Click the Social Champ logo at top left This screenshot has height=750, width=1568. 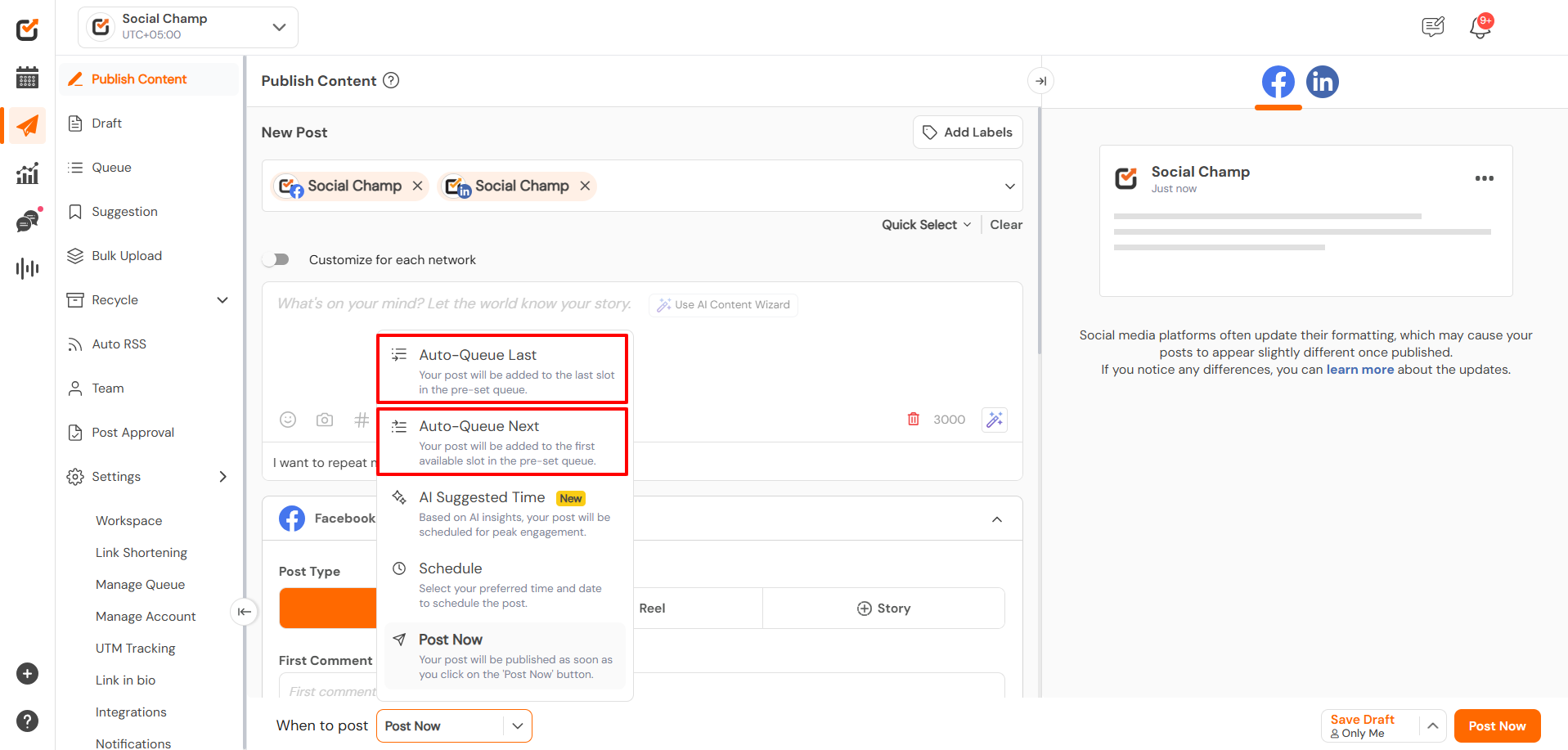pos(27,30)
